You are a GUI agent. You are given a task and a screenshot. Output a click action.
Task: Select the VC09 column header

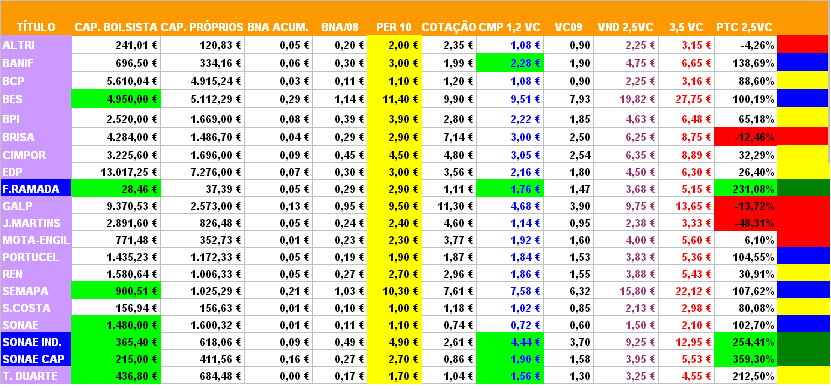[x=568, y=27]
